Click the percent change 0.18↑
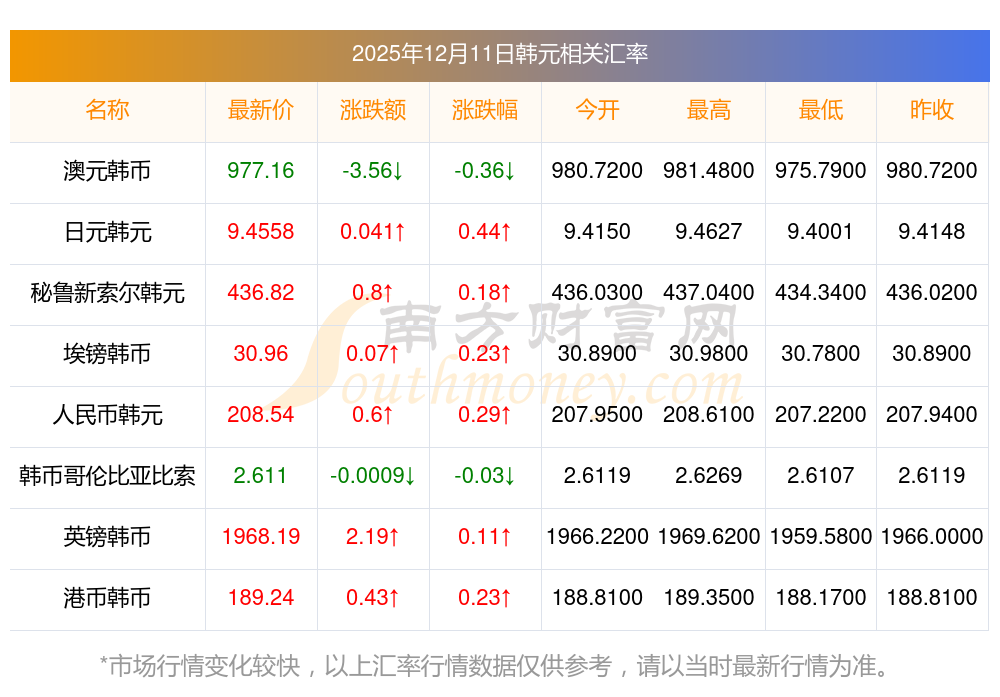Viewport: 1000px width, 697px height. point(485,293)
